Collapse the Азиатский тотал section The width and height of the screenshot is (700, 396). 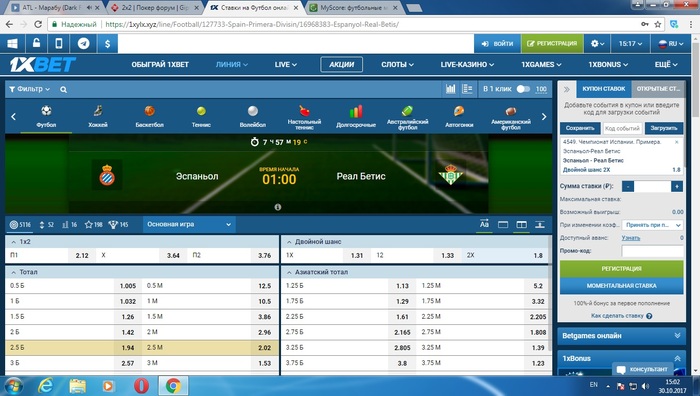[289, 272]
